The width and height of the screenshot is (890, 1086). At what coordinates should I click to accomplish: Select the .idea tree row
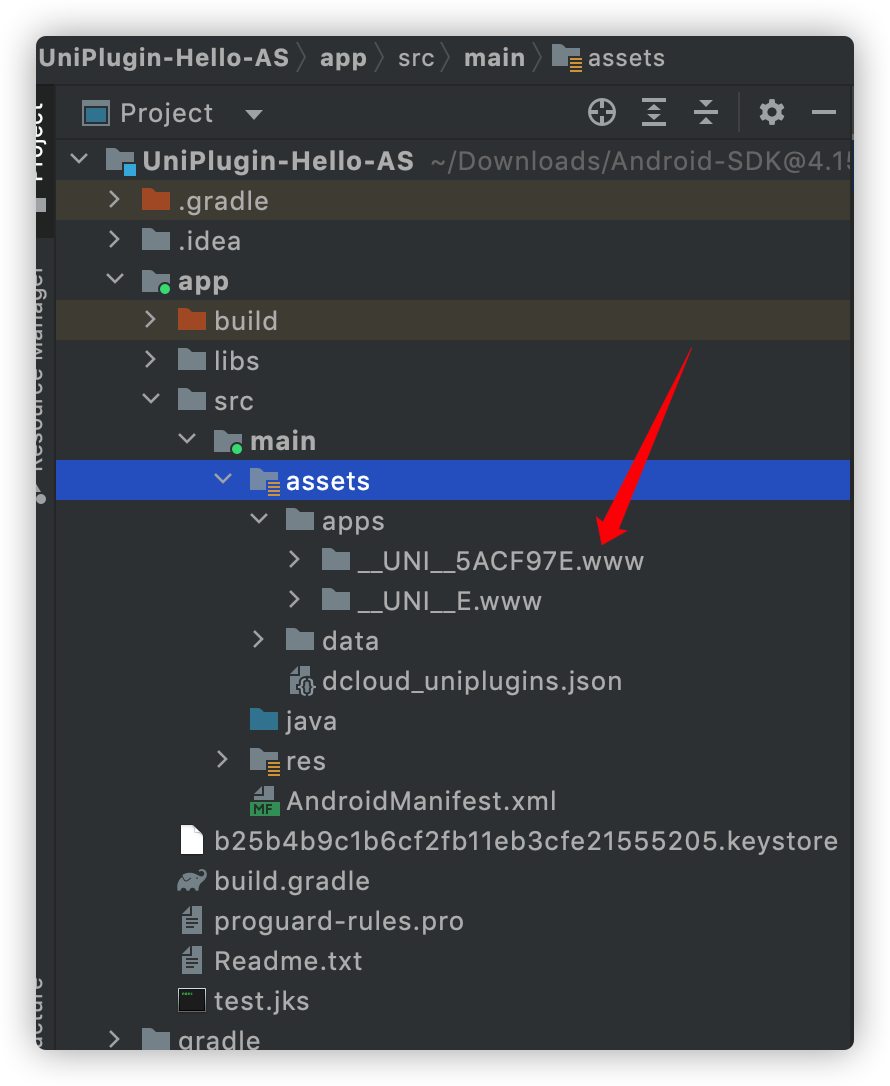click(453, 240)
